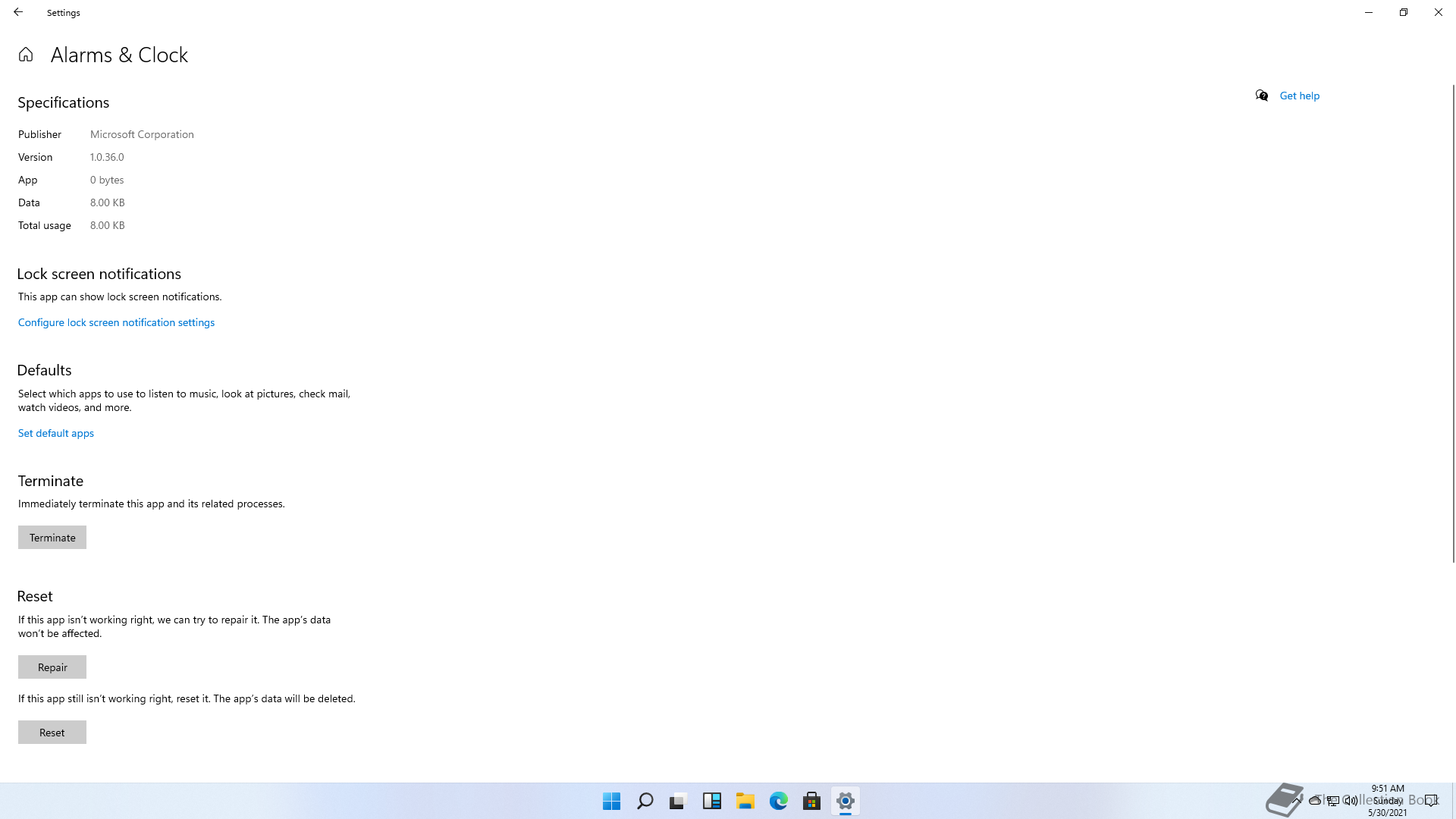
Task: Open the notification center icon
Action: point(1431,801)
